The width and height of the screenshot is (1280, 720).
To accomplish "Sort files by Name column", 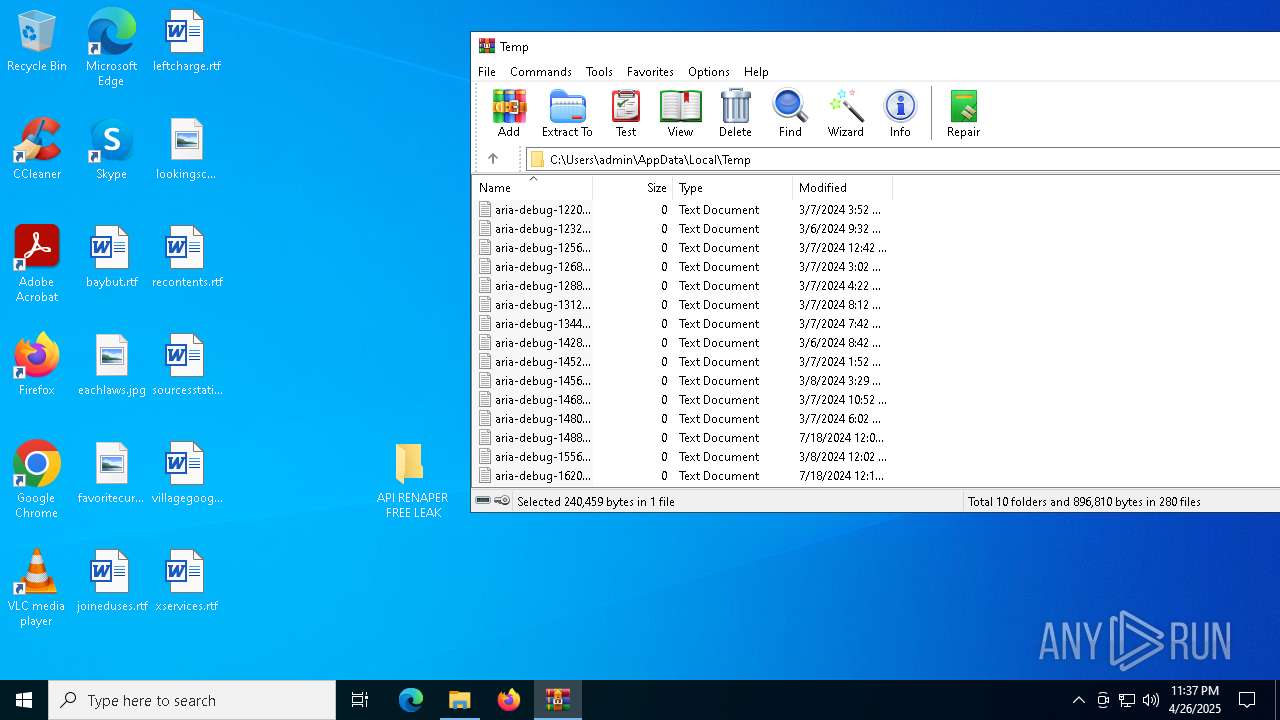I will click(533, 188).
